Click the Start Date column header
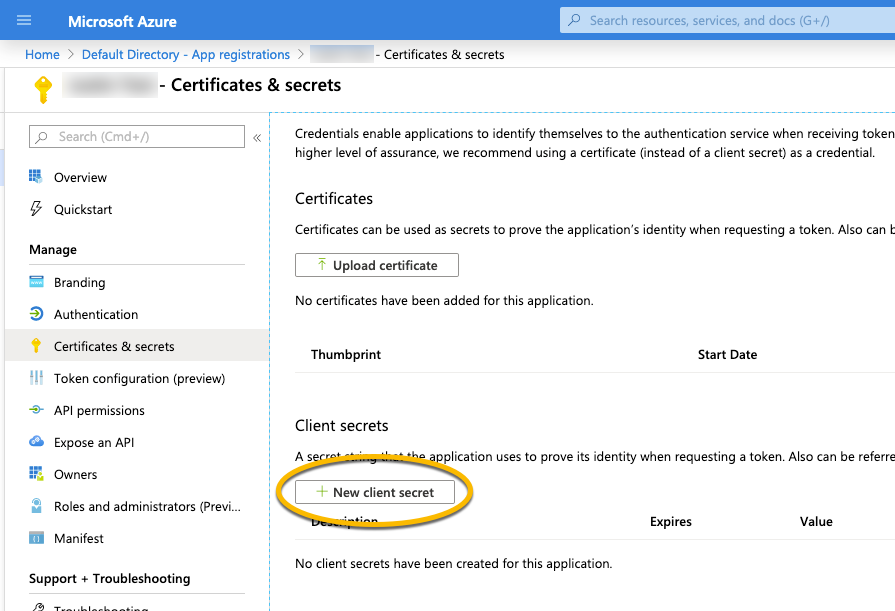Screen dimensions: 895x611 click(x=727, y=355)
